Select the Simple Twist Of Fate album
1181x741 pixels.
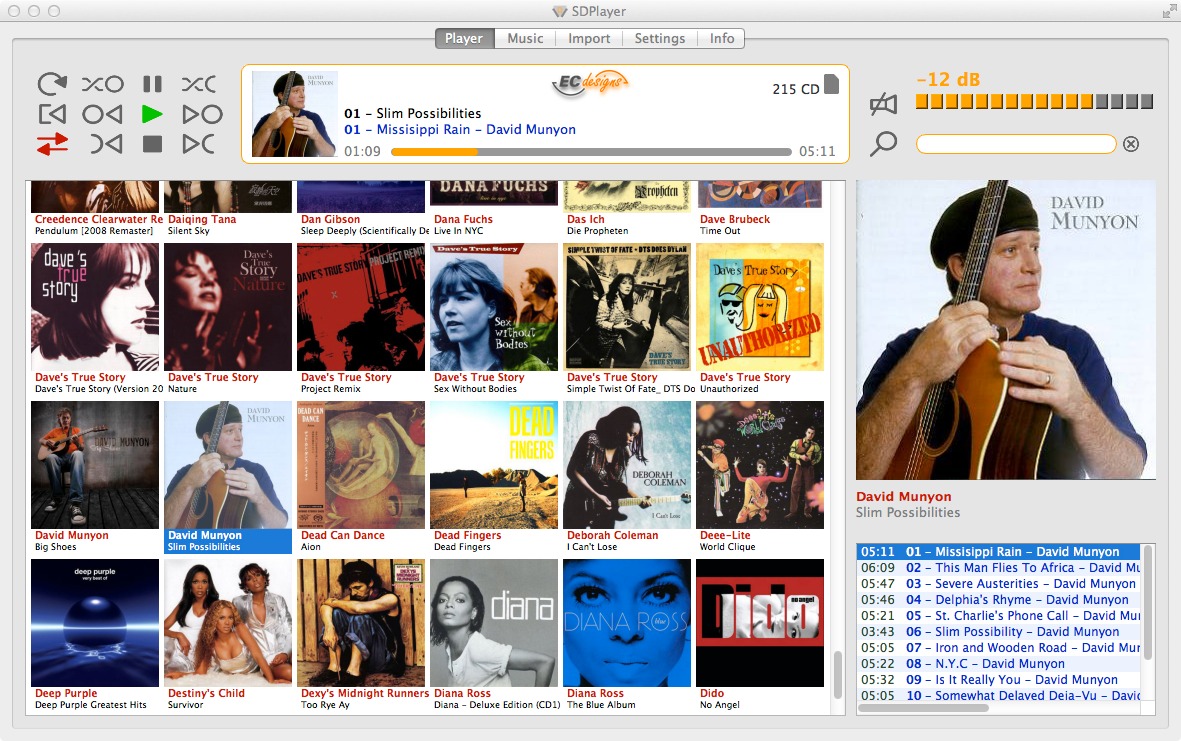tap(627, 319)
